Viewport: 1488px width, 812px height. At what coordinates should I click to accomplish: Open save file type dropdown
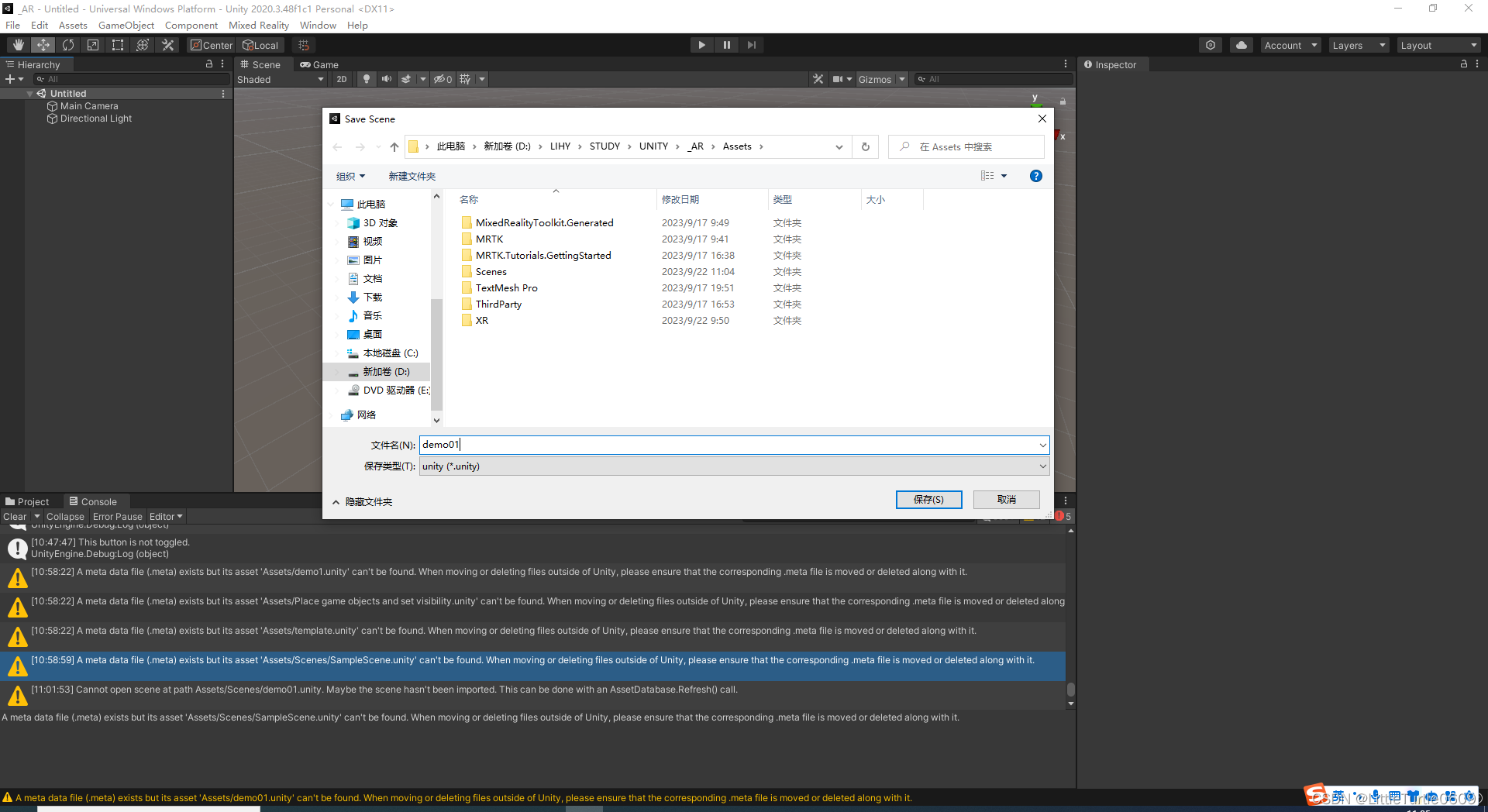pyautogui.click(x=1042, y=466)
